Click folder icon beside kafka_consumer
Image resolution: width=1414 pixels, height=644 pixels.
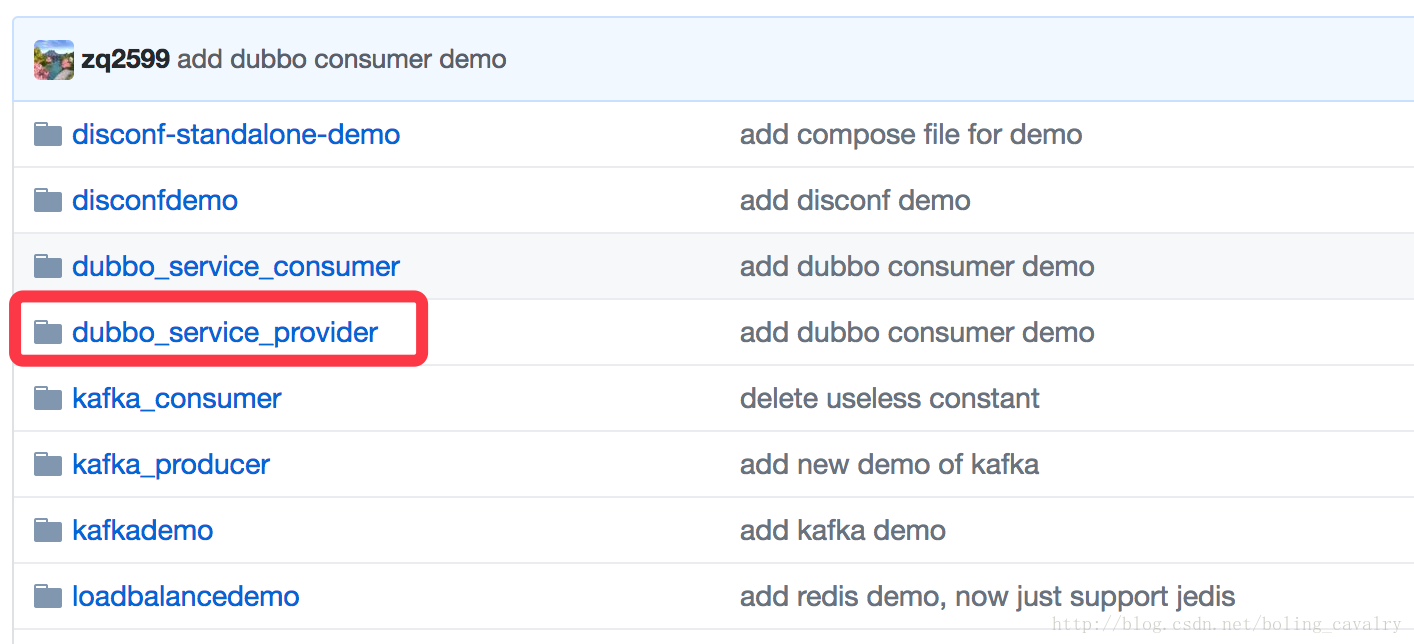[x=48, y=399]
